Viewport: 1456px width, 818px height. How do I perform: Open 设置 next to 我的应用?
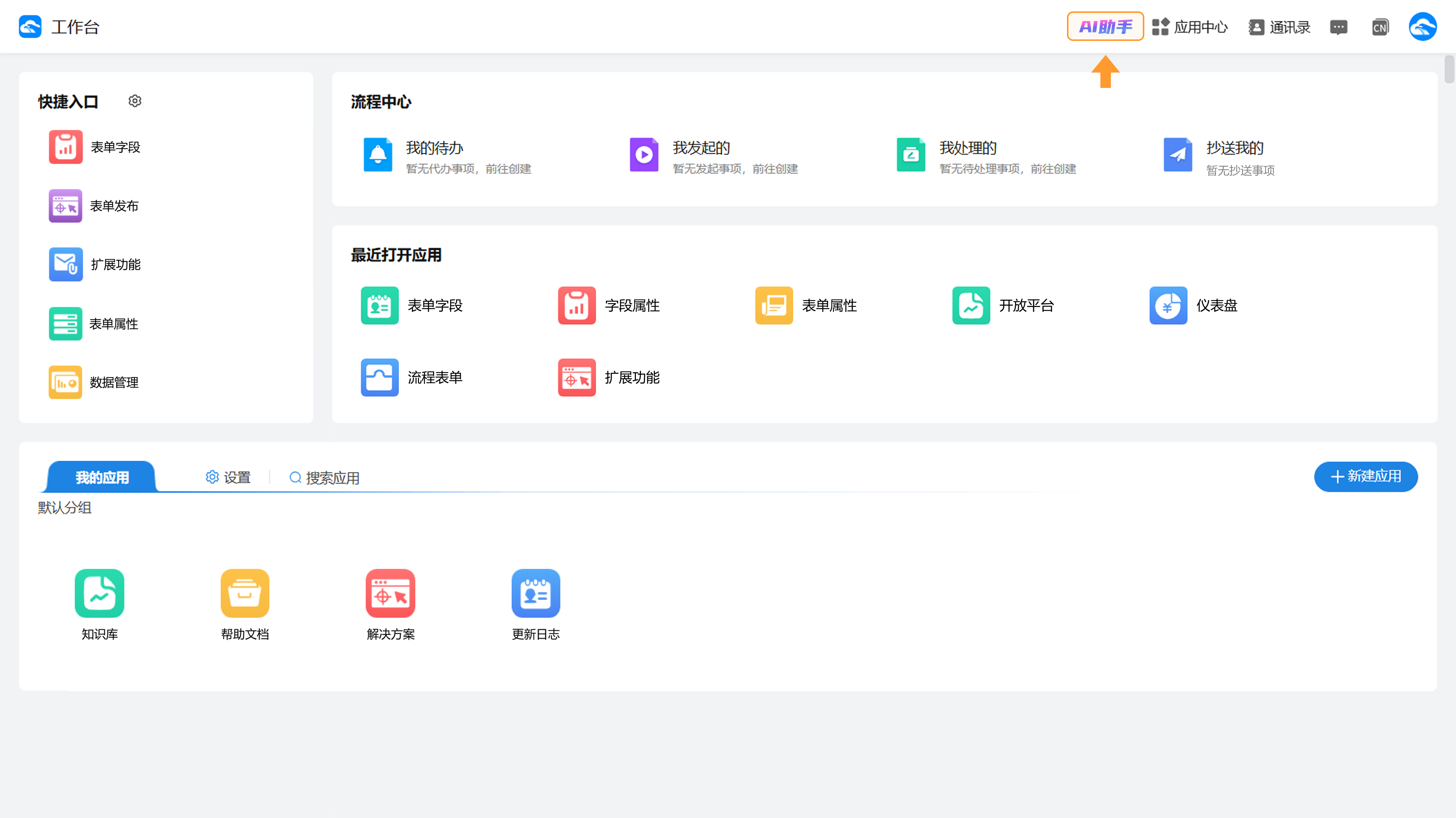228,477
